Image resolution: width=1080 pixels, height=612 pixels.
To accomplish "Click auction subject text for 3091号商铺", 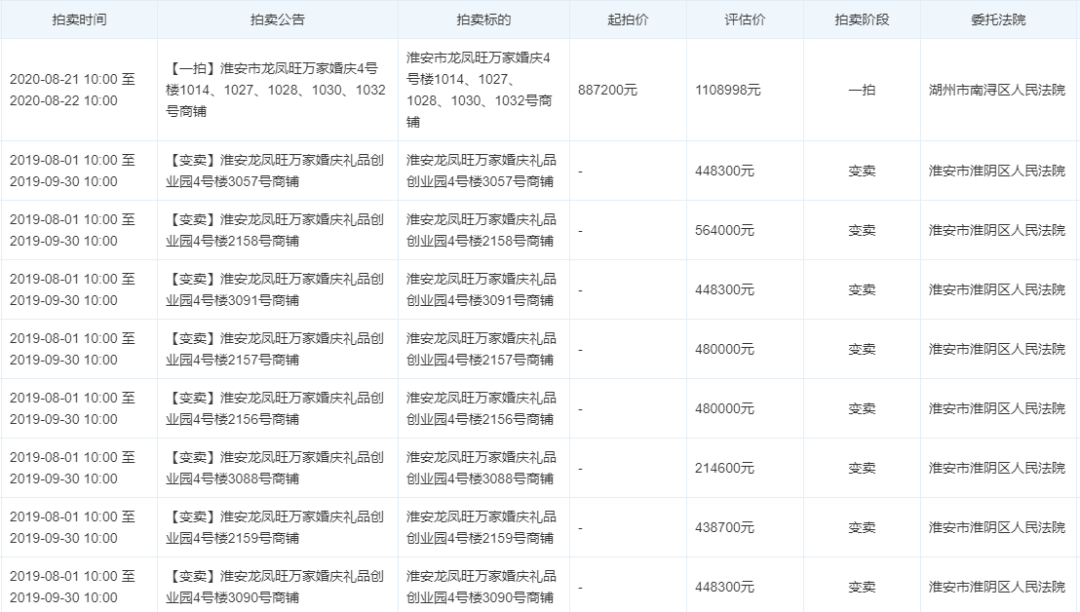I will pyautogui.click(x=481, y=290).
